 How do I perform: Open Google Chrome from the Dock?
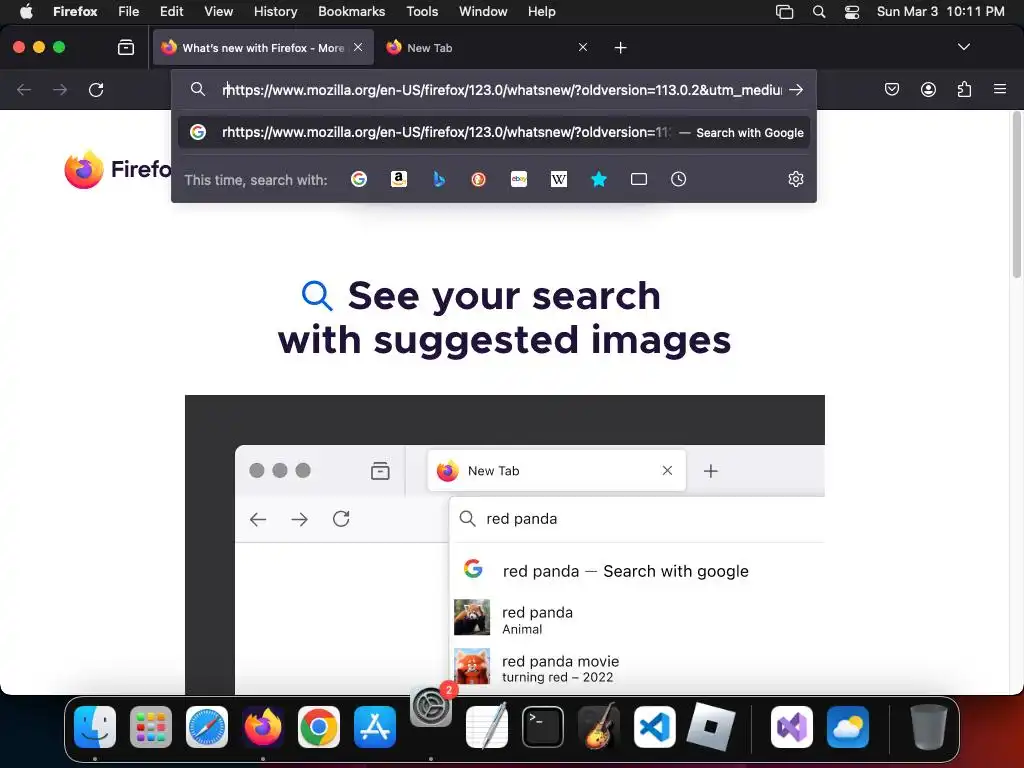click(319, 726)
